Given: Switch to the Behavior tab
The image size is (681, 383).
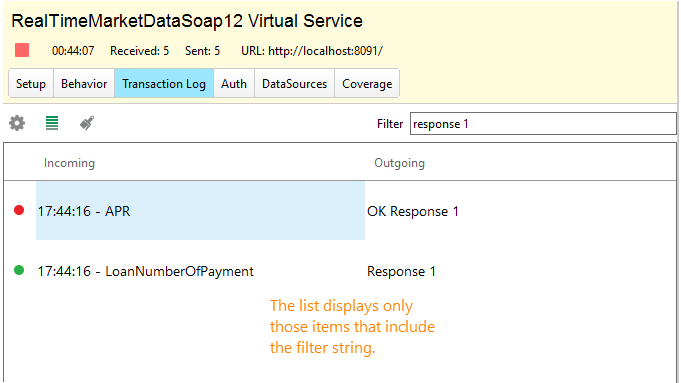Looking at the screenshot, I should pyautogui.click(x=84, y=83).
